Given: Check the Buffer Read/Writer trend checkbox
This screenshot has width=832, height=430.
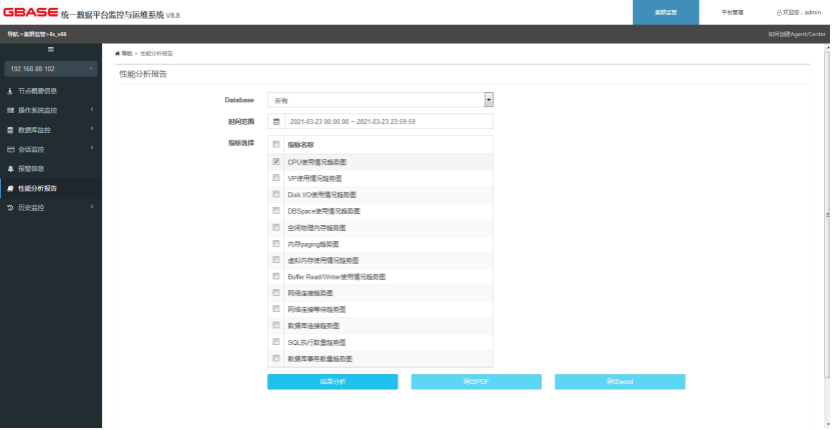Looking at the screenshot, I should pos(276,276).
